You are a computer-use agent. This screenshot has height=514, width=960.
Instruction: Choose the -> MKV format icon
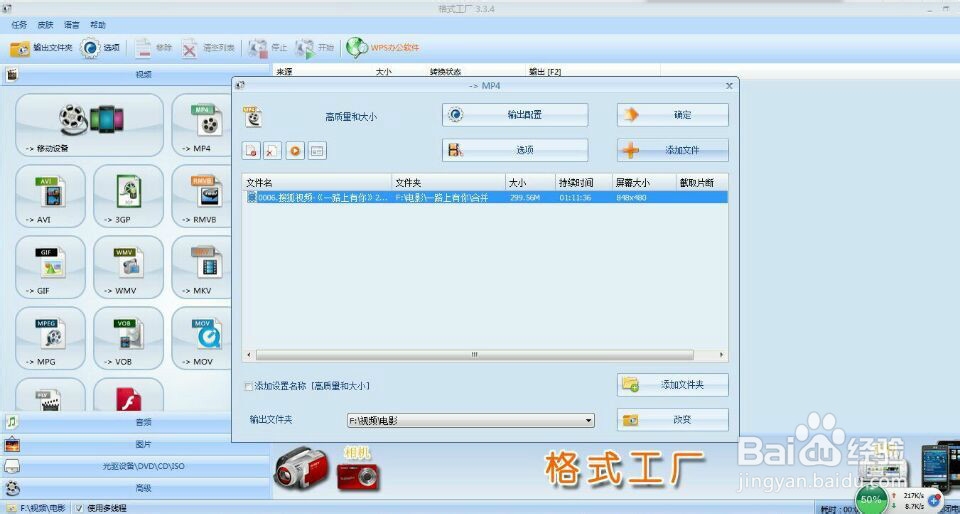click(x=201, y=267)
